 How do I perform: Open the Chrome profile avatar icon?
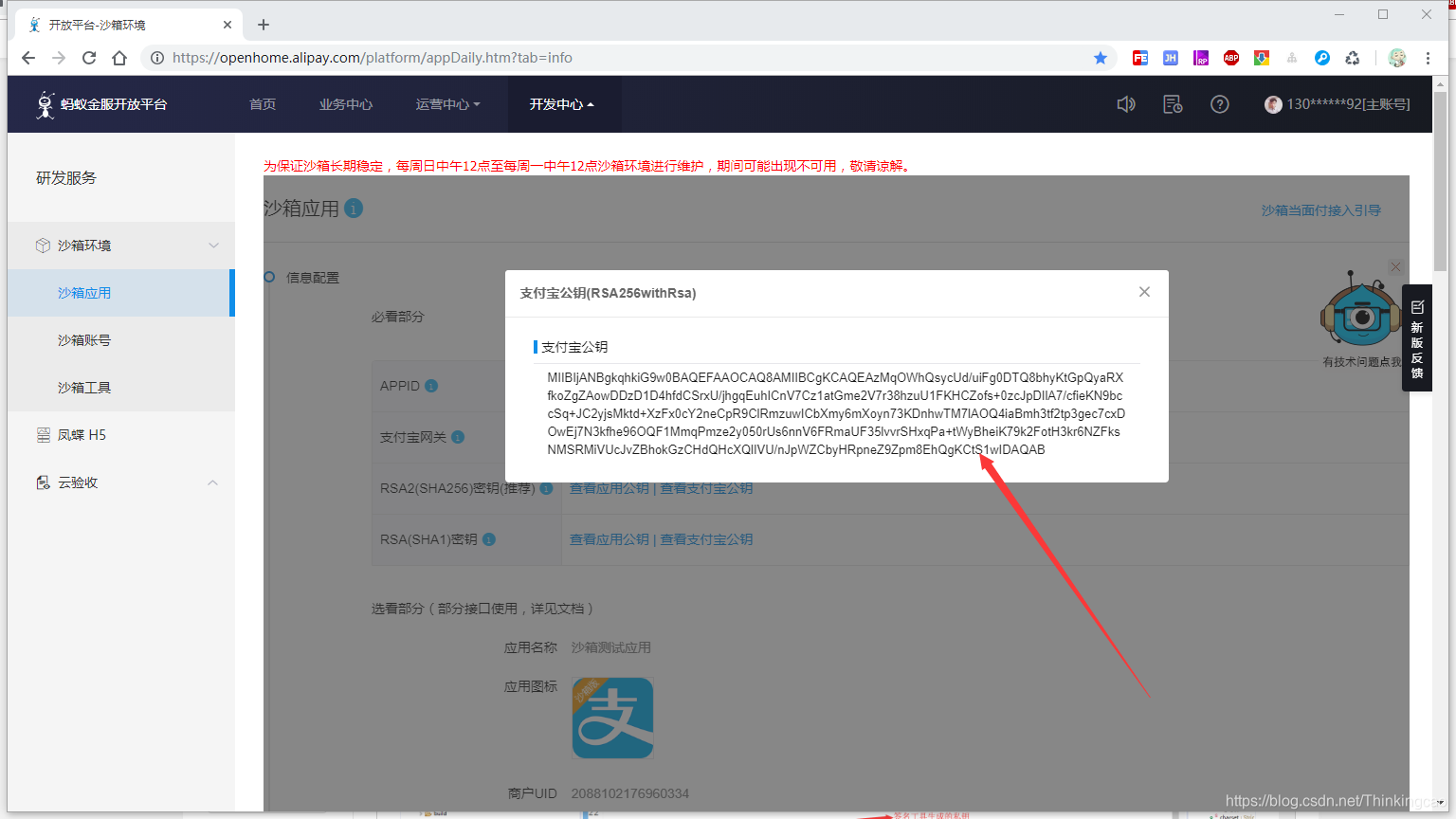click(1397, 58)
